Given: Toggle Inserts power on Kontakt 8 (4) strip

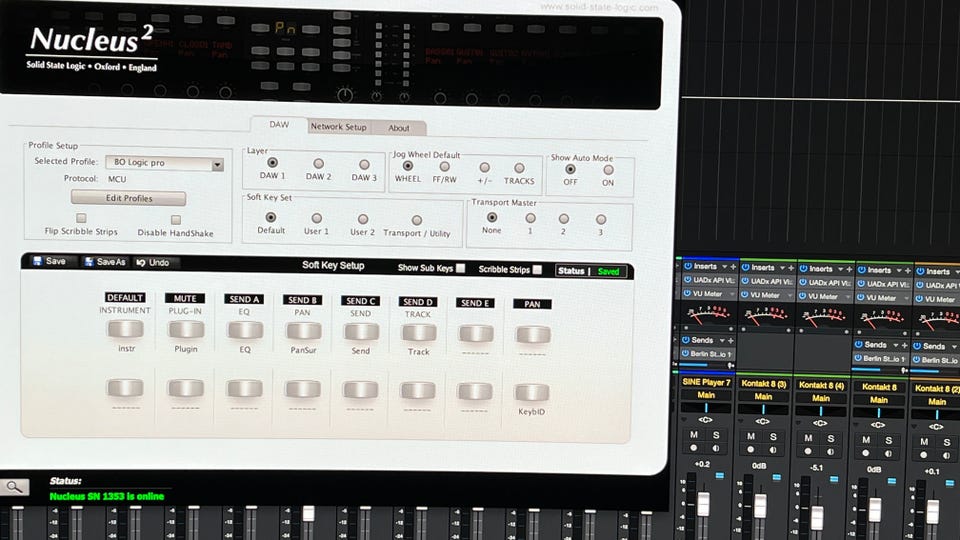Looking at the screenshot, I should [x=803, y=268].
